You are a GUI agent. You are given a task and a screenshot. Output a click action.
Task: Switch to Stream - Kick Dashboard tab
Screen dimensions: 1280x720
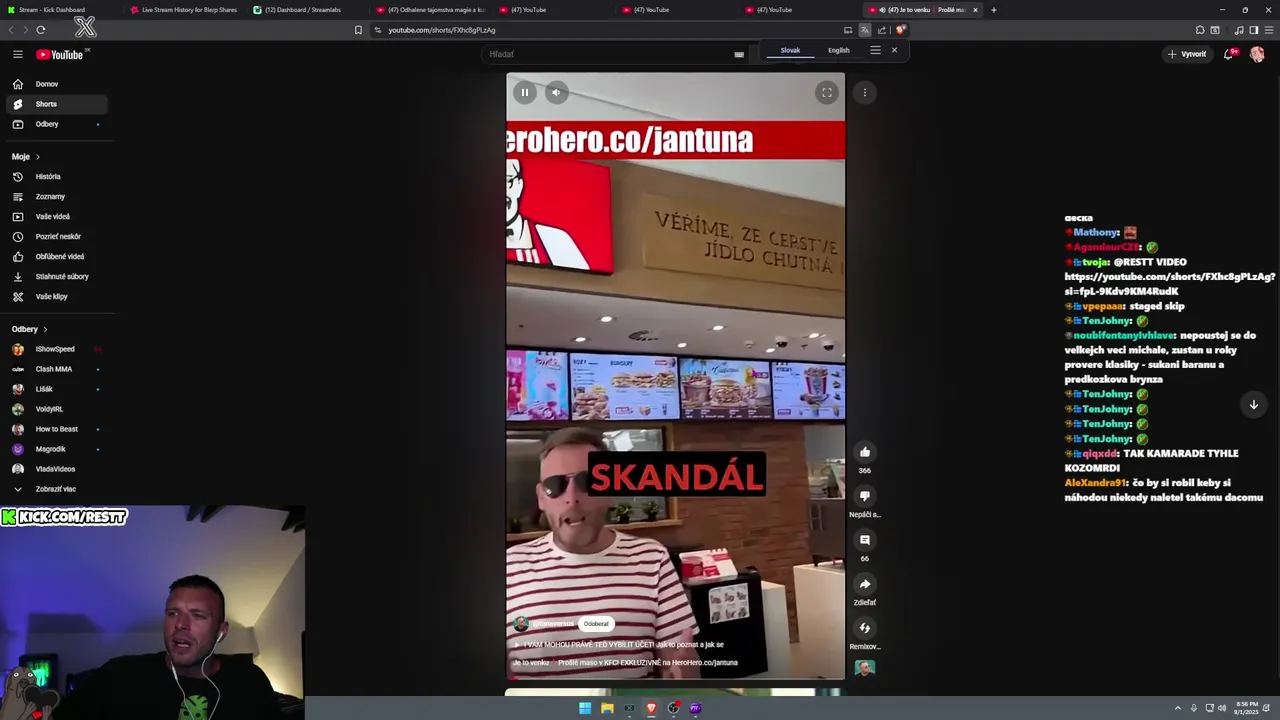pyautogui.click(x=60, y=10)
